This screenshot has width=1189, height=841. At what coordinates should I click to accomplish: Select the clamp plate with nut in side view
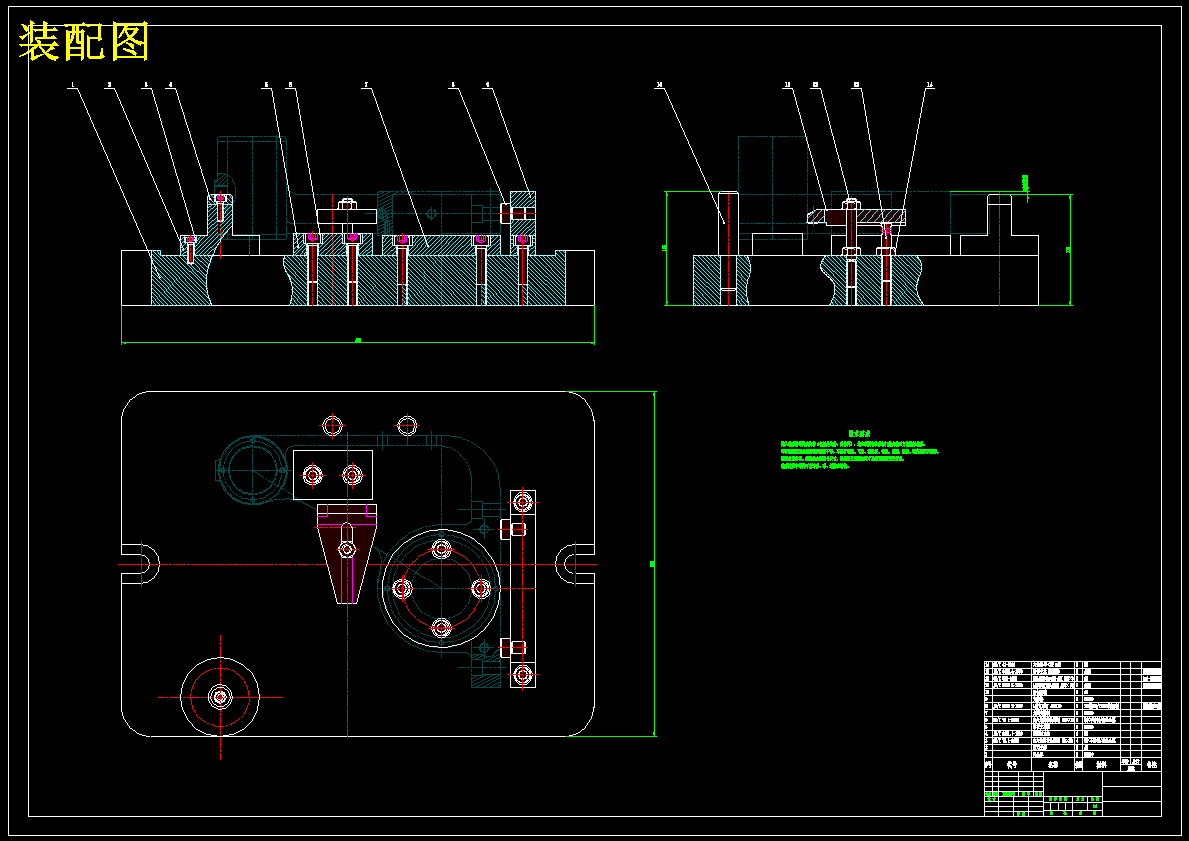click(857, 215)
